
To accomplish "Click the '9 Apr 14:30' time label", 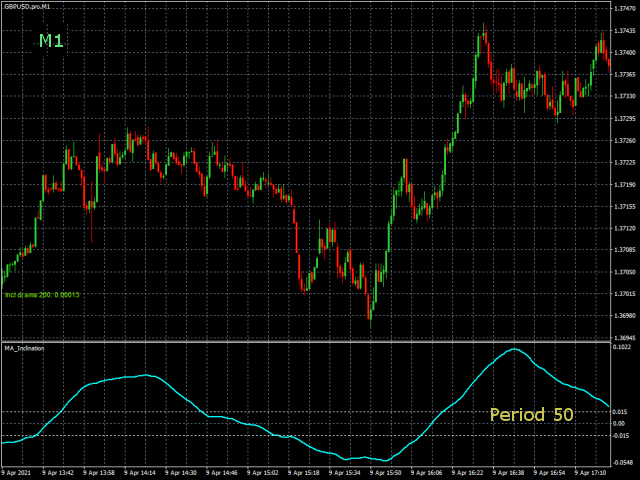I will pyautogui.click(x=181, y=473).
